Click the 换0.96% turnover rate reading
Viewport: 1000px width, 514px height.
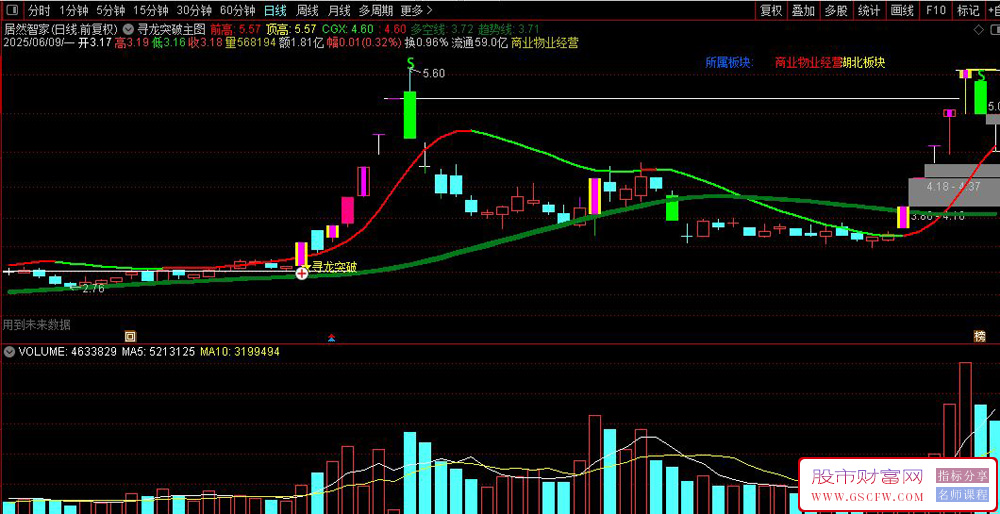coord(427,43)
